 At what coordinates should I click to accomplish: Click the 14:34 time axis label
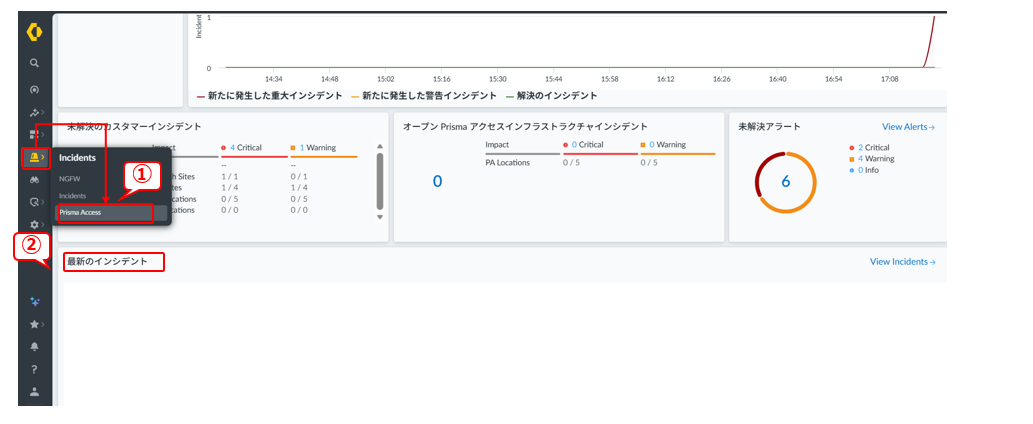[273, 79]
